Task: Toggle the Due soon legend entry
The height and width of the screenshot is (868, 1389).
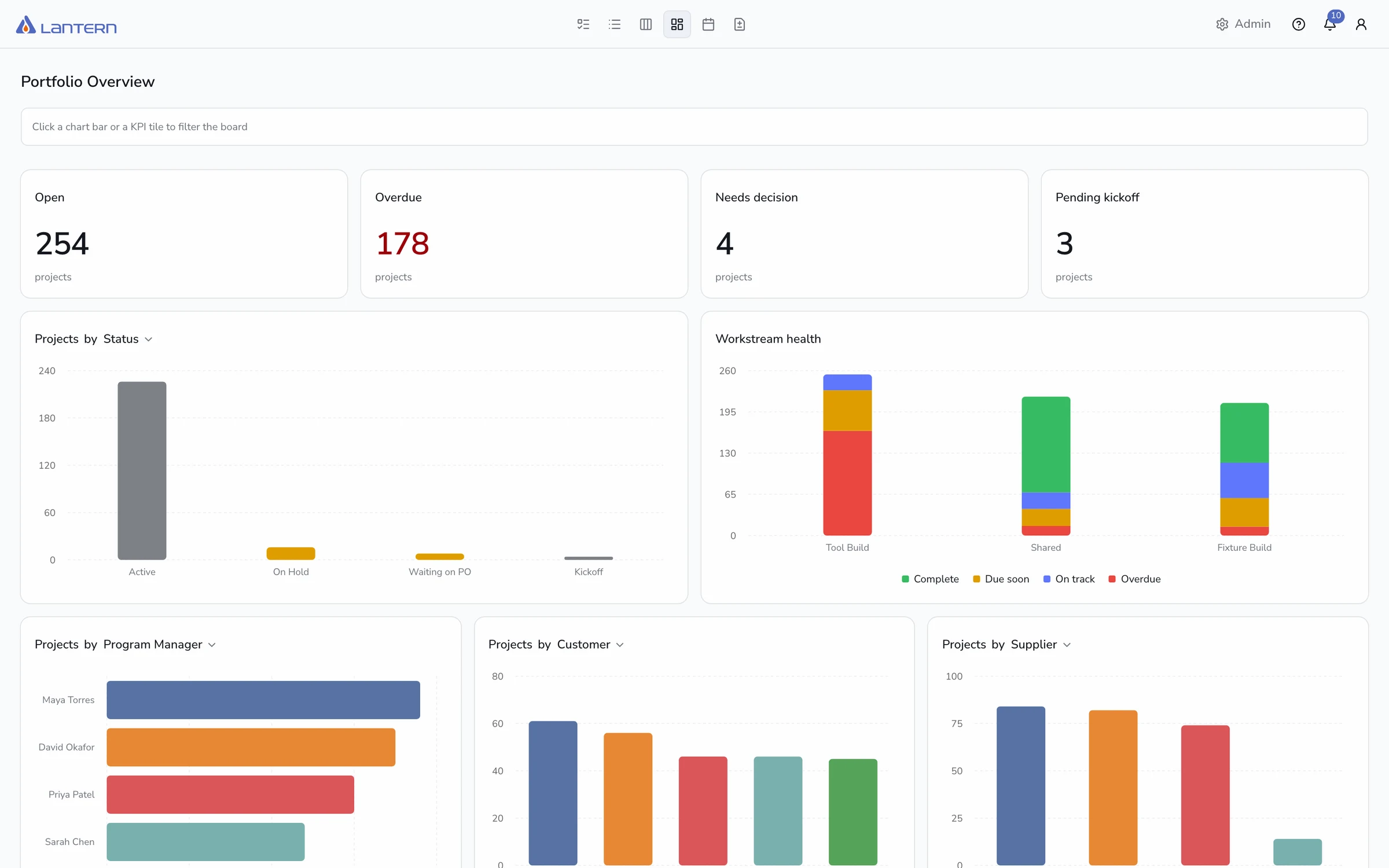Action: [x=1001, y=579]
